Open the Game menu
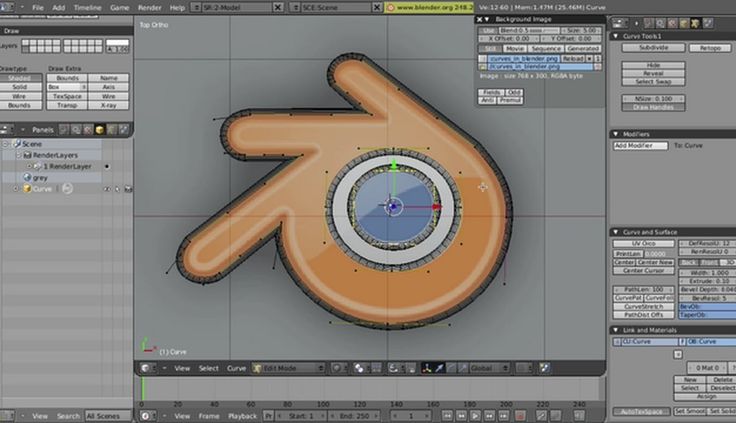 (x=119, y=8)
